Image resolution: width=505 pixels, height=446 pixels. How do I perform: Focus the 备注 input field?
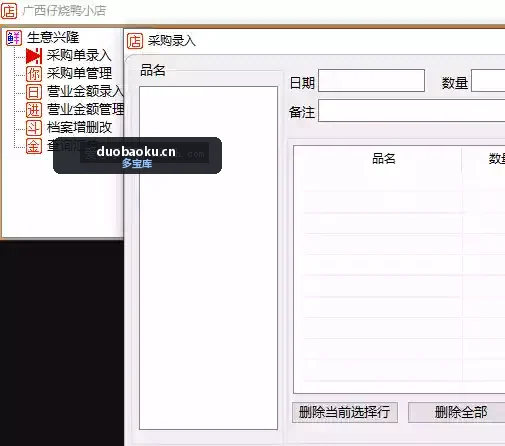412,110
